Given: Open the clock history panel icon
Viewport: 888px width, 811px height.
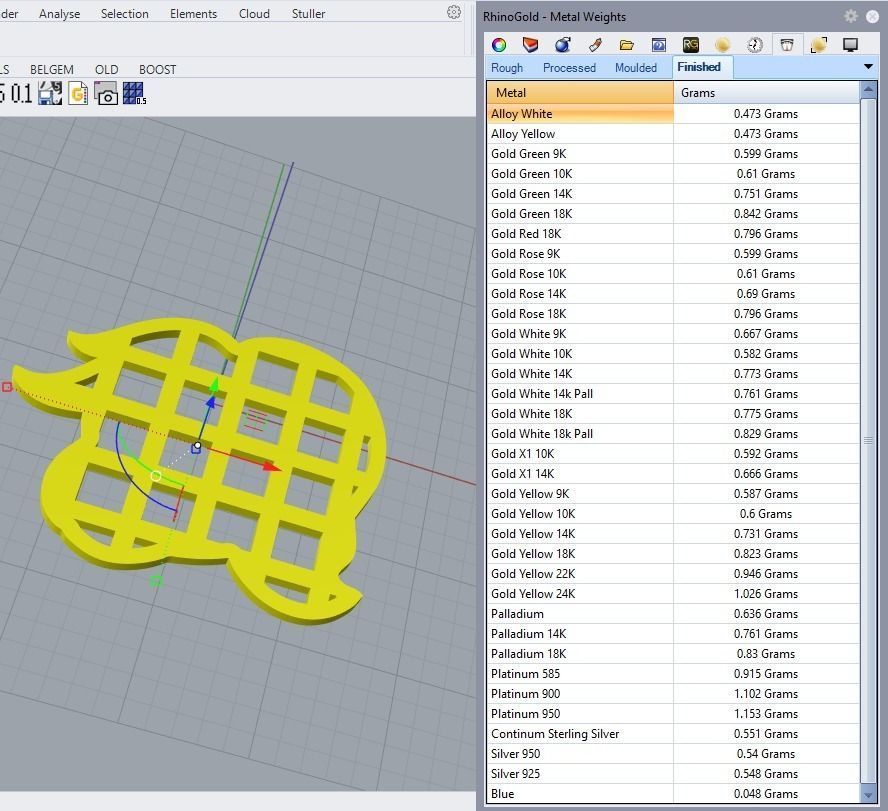Looking at the screenshot, I should coord(755,45).
